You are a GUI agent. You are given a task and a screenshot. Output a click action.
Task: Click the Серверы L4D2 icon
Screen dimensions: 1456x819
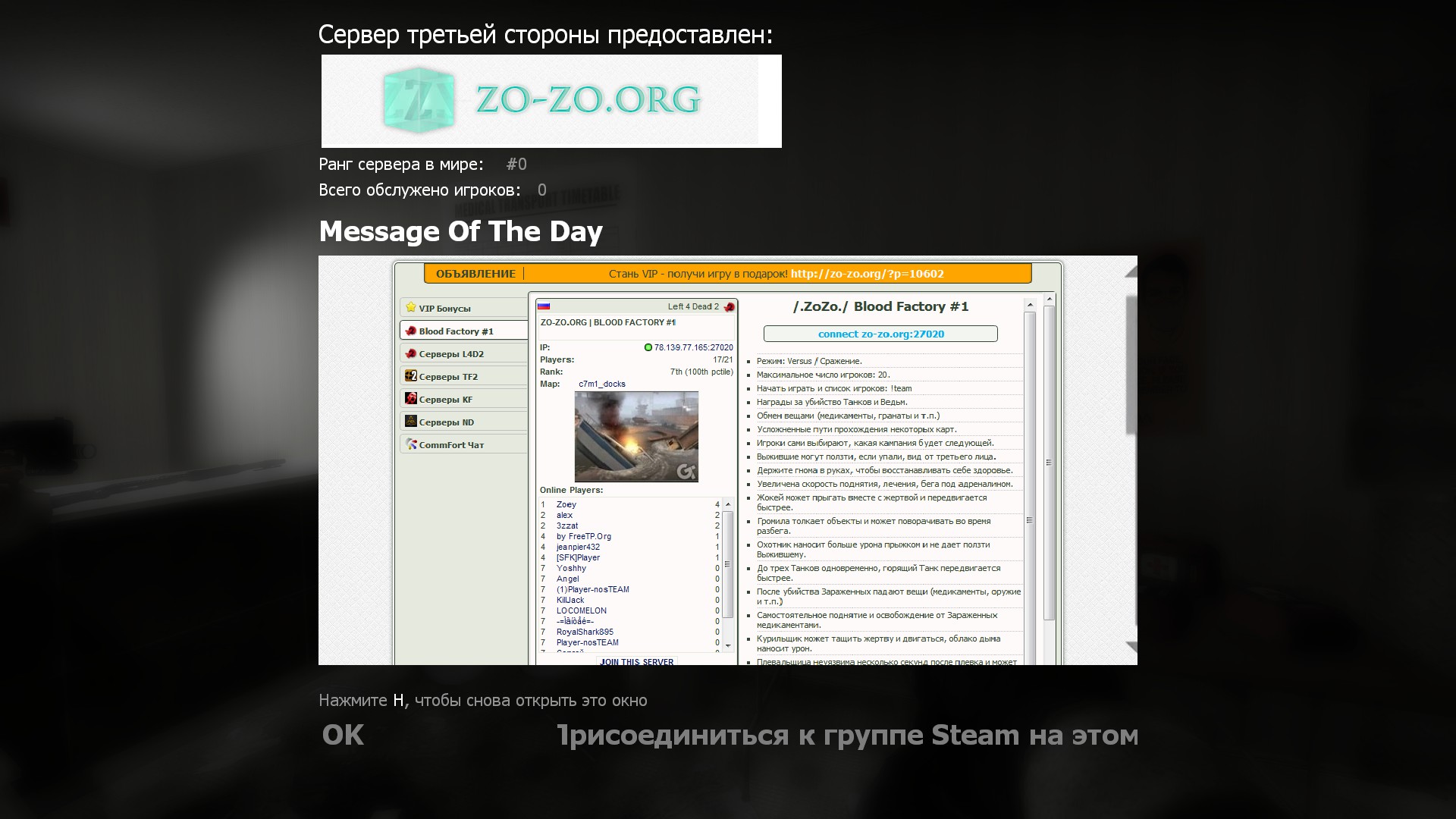pyautogui.click(x=411, y=353)
